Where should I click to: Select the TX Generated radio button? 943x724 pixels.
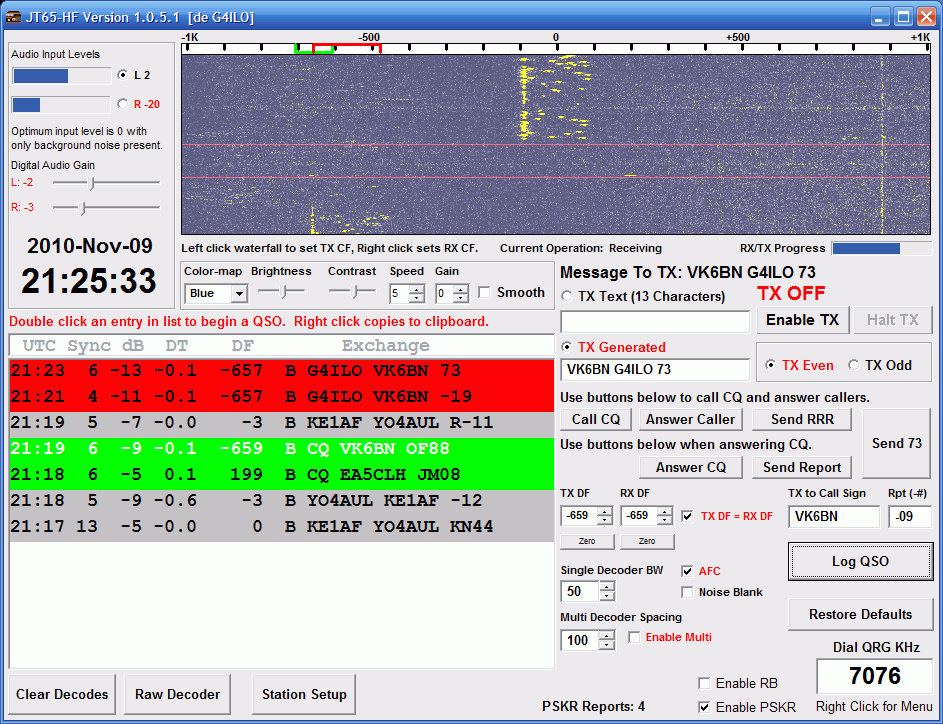click(x=567, y=347)
